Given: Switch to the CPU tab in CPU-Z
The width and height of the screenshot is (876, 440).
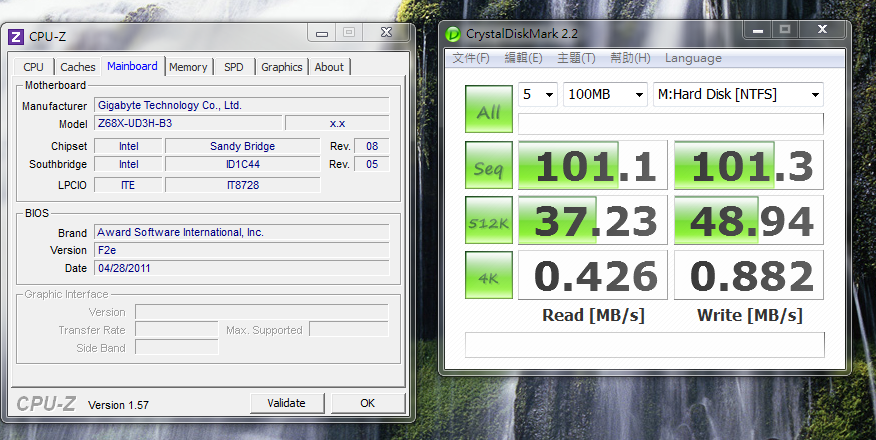Looking at the screenshot, I should point(34,67).
